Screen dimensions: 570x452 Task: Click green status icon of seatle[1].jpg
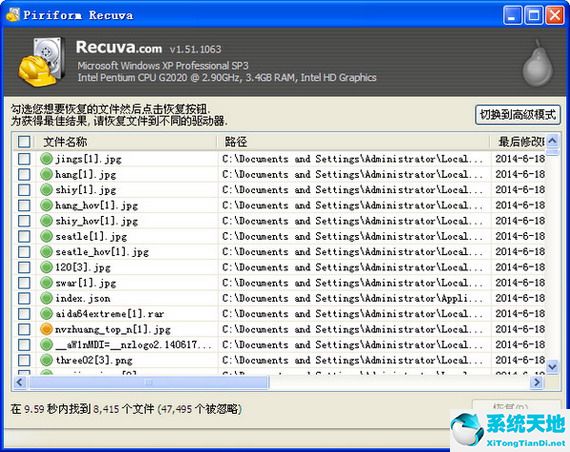47,236
